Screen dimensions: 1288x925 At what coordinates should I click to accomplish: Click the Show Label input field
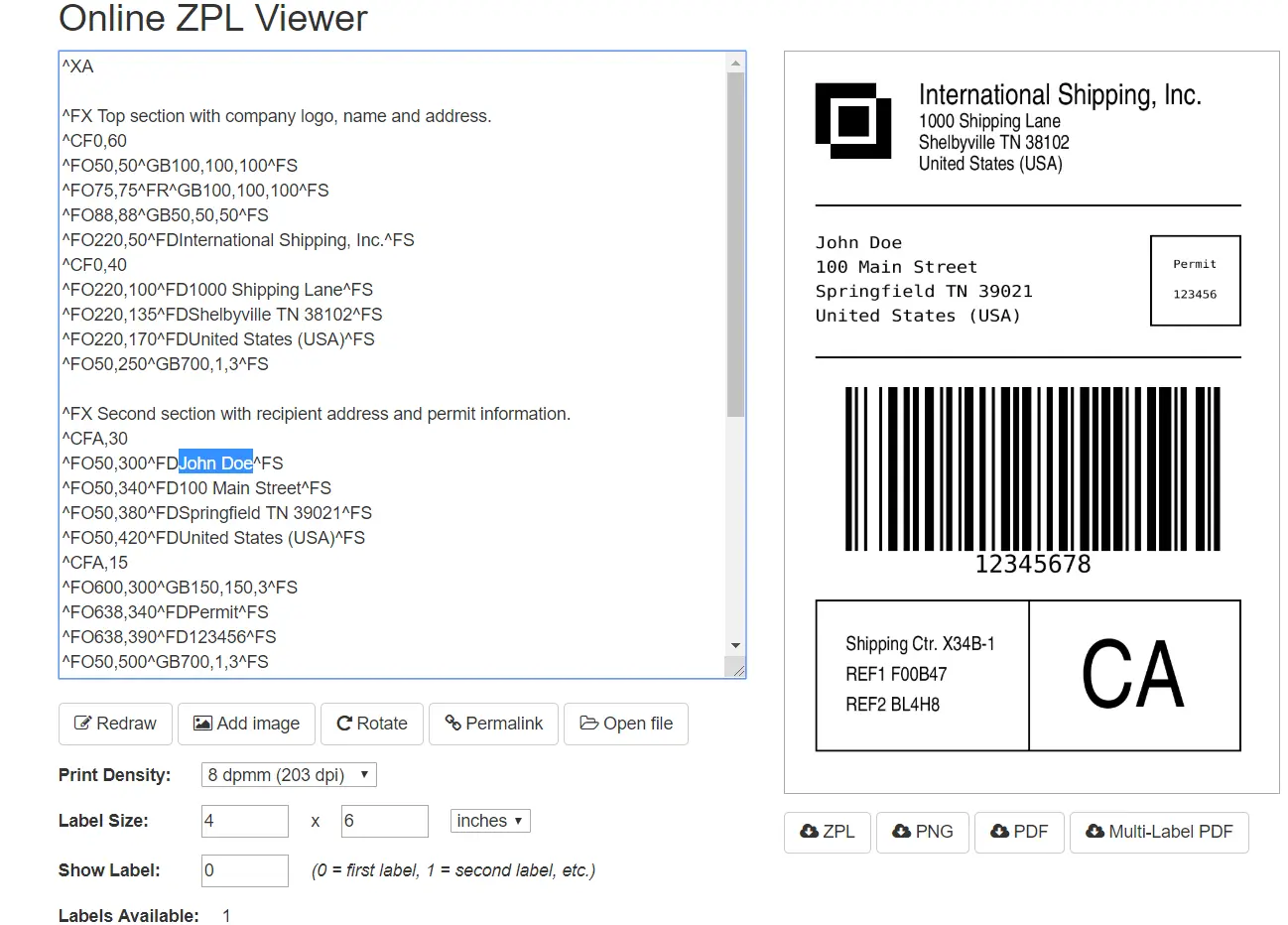[245, 870]
